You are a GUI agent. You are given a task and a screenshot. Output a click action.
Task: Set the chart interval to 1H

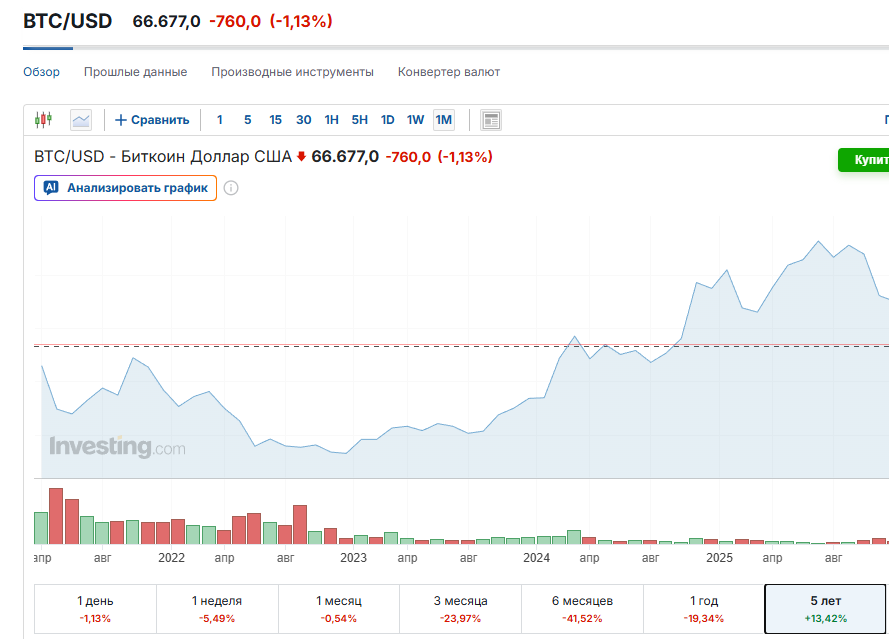pyautogui.click(x=331, y=120)
